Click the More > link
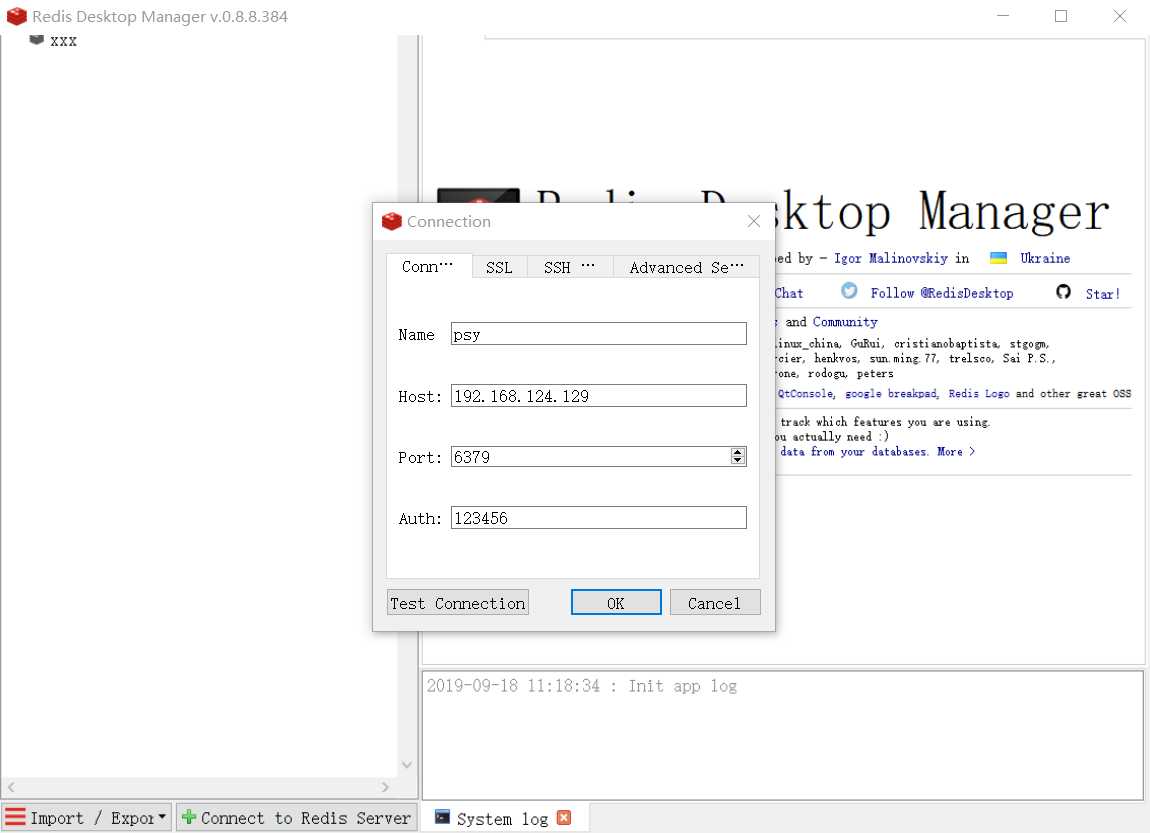The height and width of the screenshot is (833, 1150). (956, 452)
